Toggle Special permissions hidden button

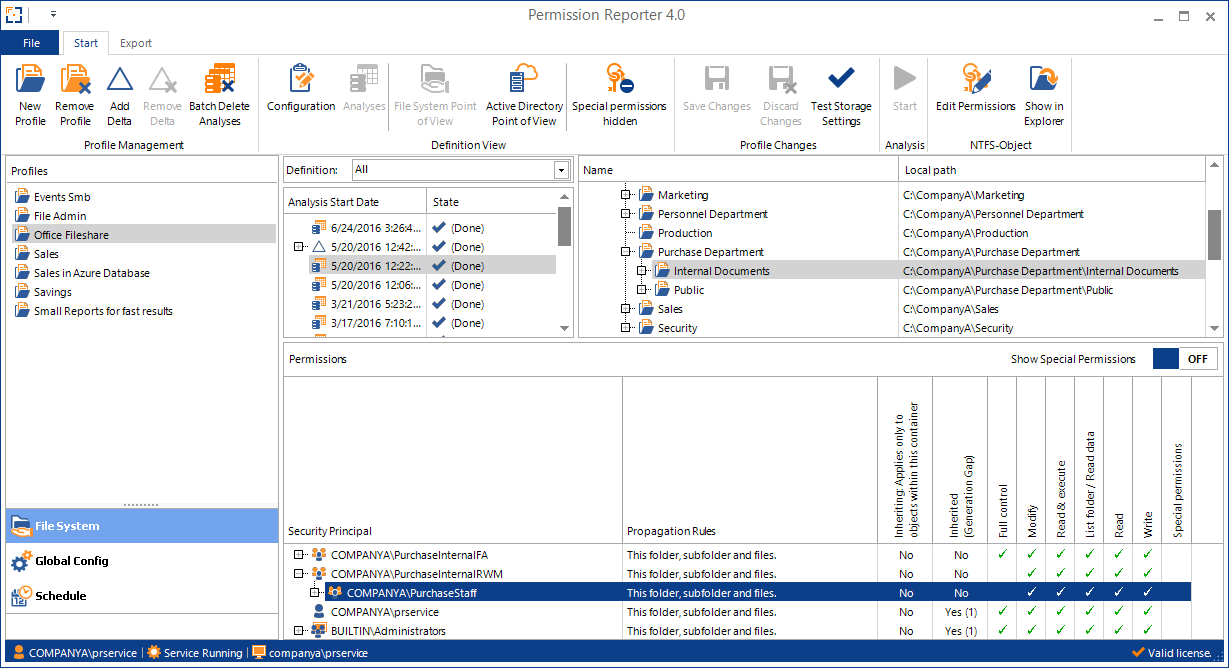click(619, 80)
